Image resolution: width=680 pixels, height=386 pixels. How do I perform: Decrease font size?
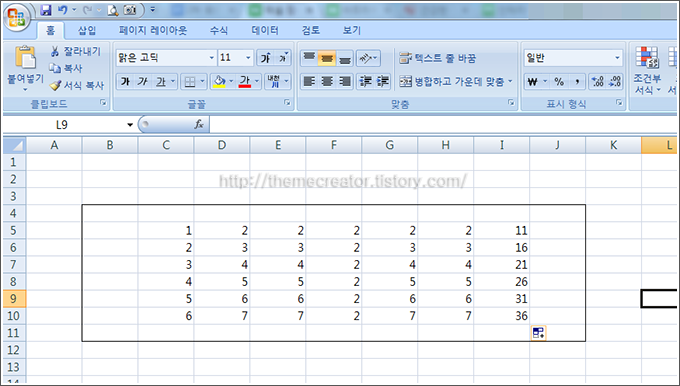tap(283, 58)
